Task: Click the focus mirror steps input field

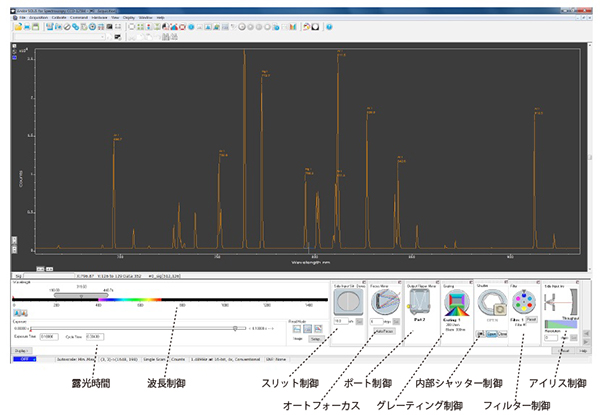Action: click(x=377, y=321)
